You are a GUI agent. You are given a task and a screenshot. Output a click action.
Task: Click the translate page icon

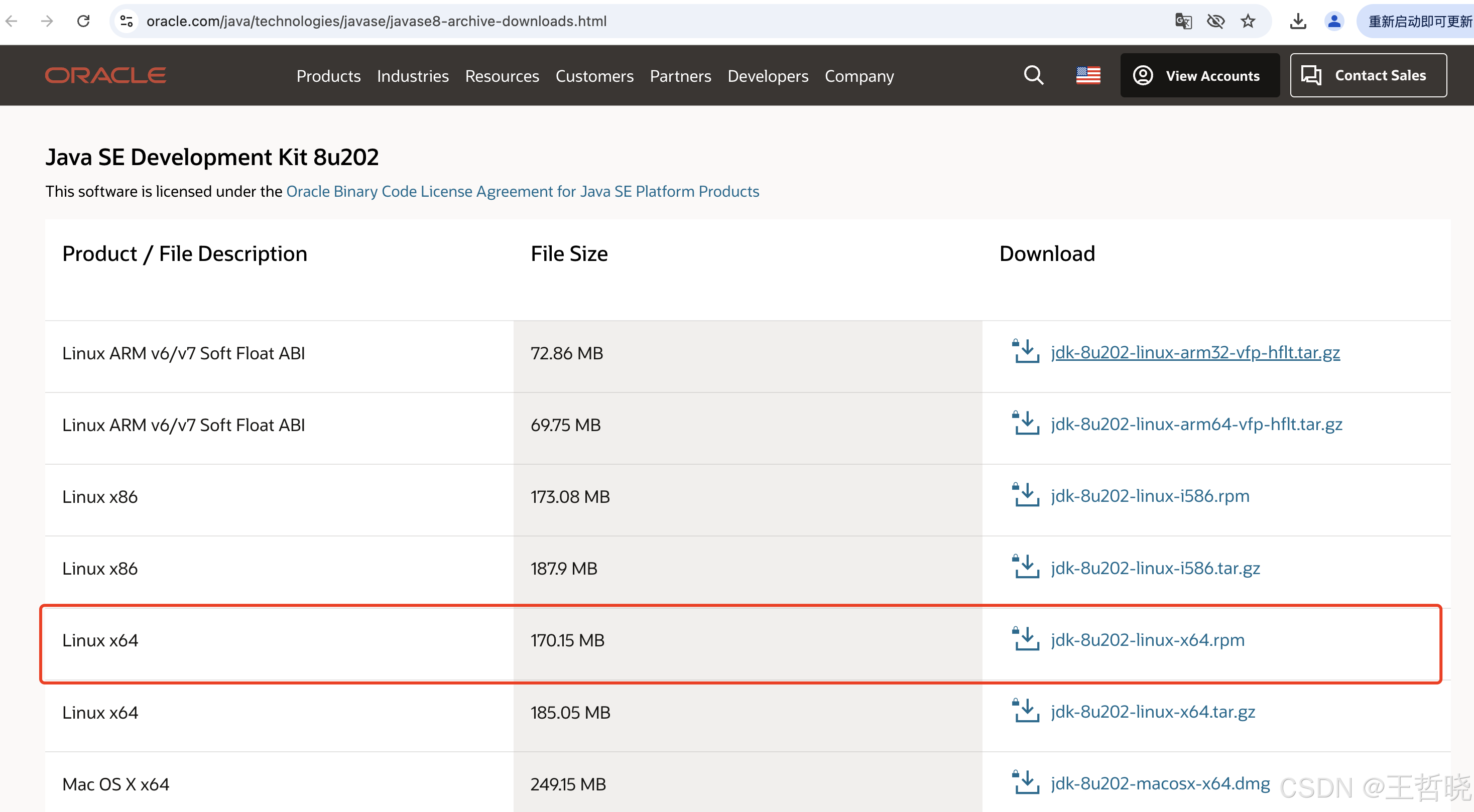tap(1183, 22)
